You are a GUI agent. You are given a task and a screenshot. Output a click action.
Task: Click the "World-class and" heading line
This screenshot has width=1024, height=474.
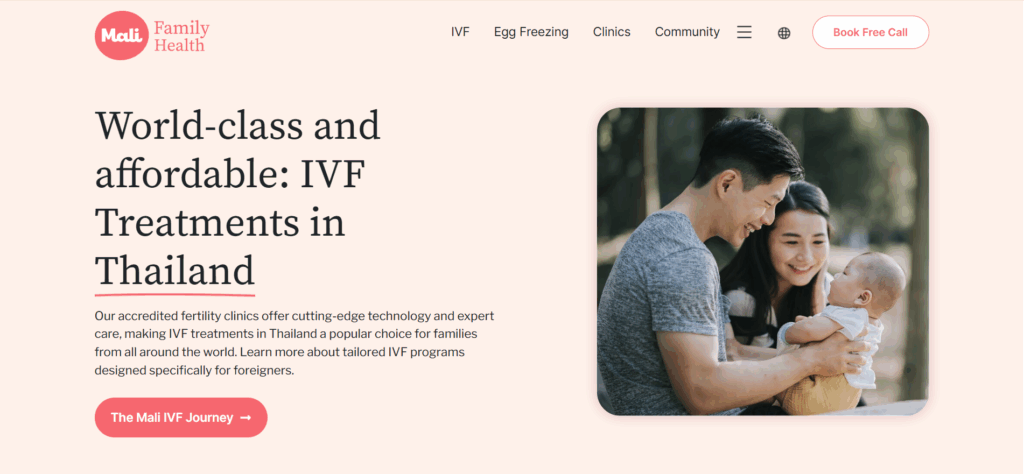(x=238, y=127)
